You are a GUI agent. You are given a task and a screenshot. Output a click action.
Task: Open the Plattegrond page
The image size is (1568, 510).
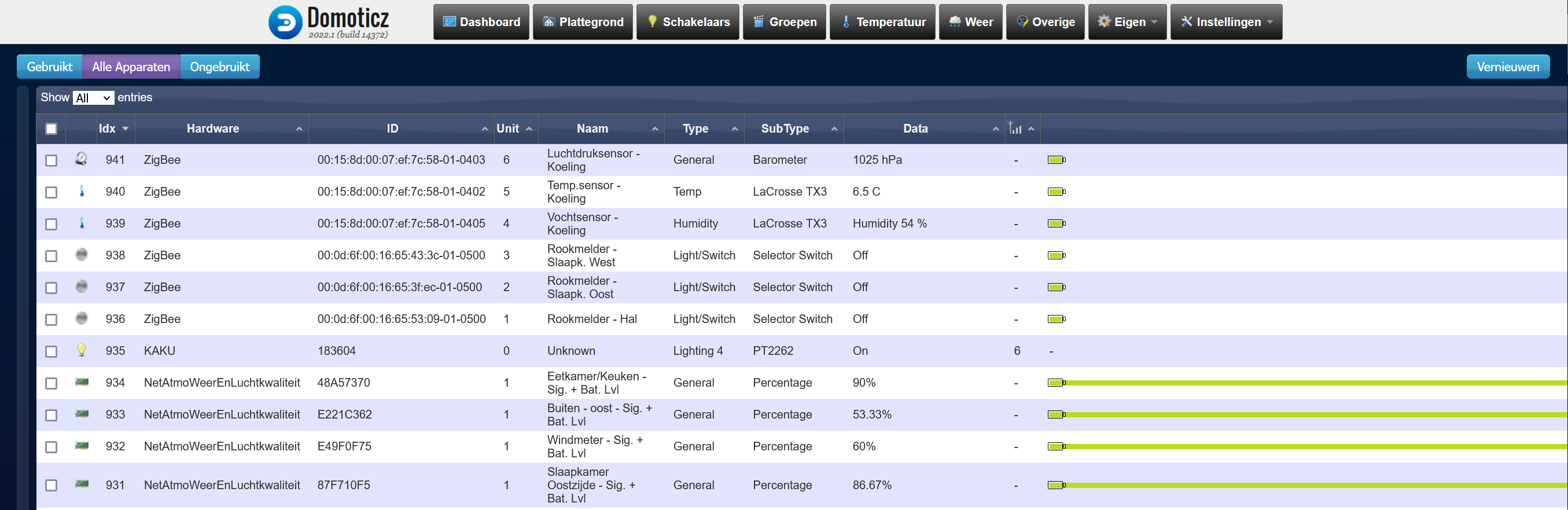[x=583, y=22]
